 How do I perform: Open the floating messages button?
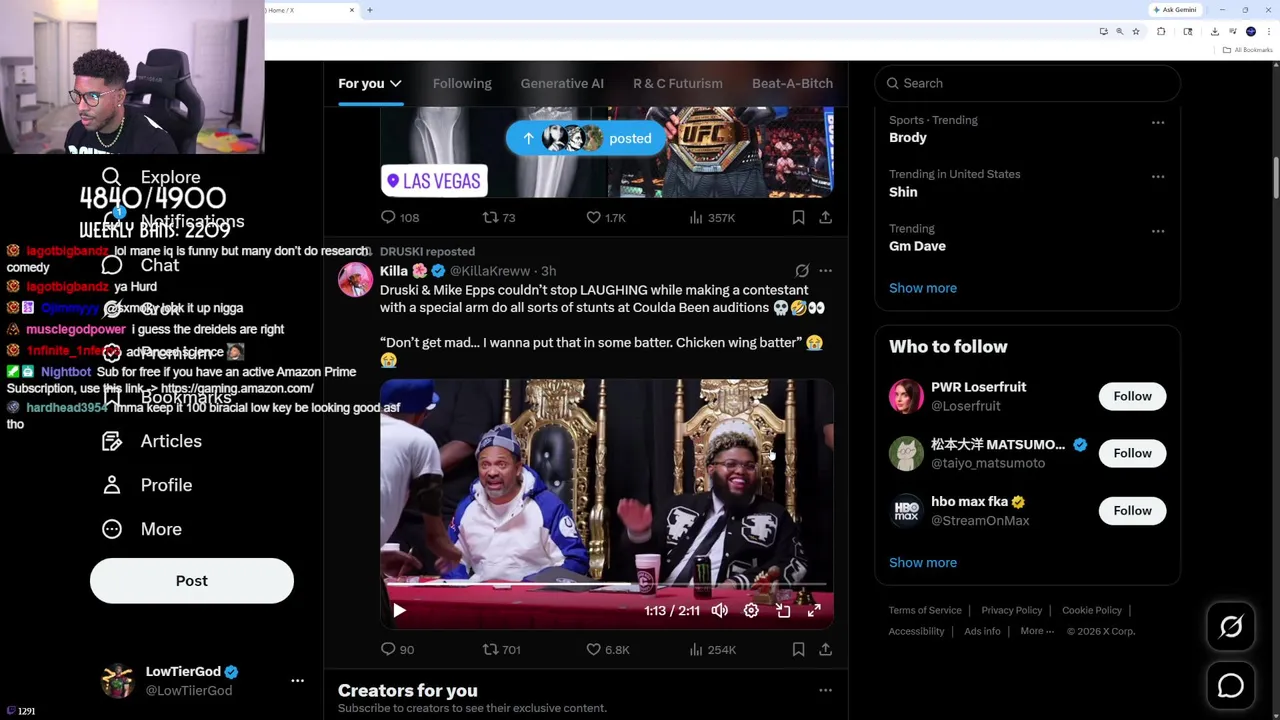[x=1231, y=685]
